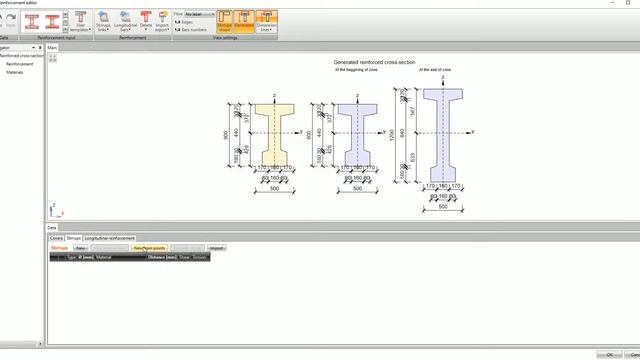640x360 pixels.
Task: Open the Stirrups tab
Action: point(73,238)
